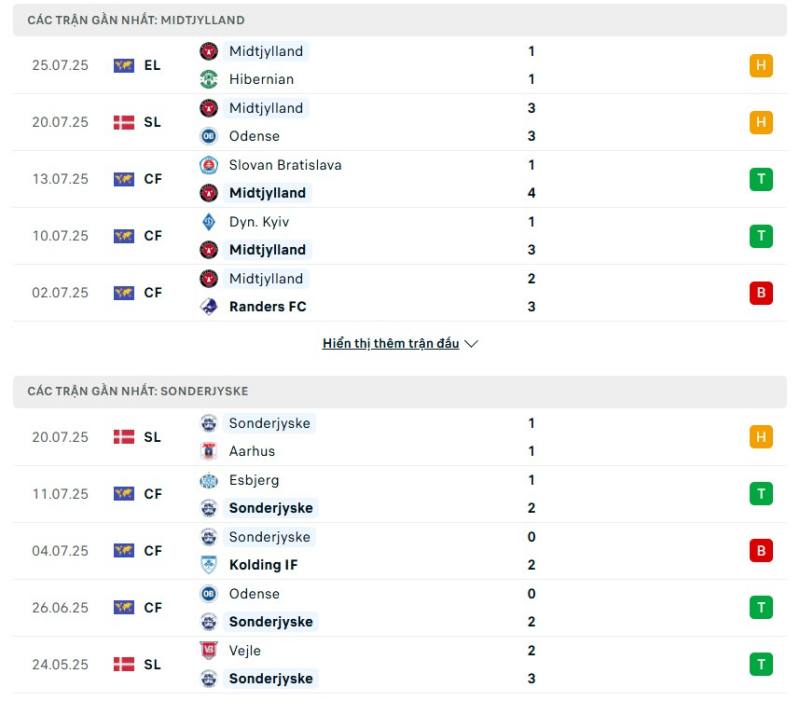The image size is (800, 701).
Task: Click the Kolding IF shield icon
Action: point(208,564)
